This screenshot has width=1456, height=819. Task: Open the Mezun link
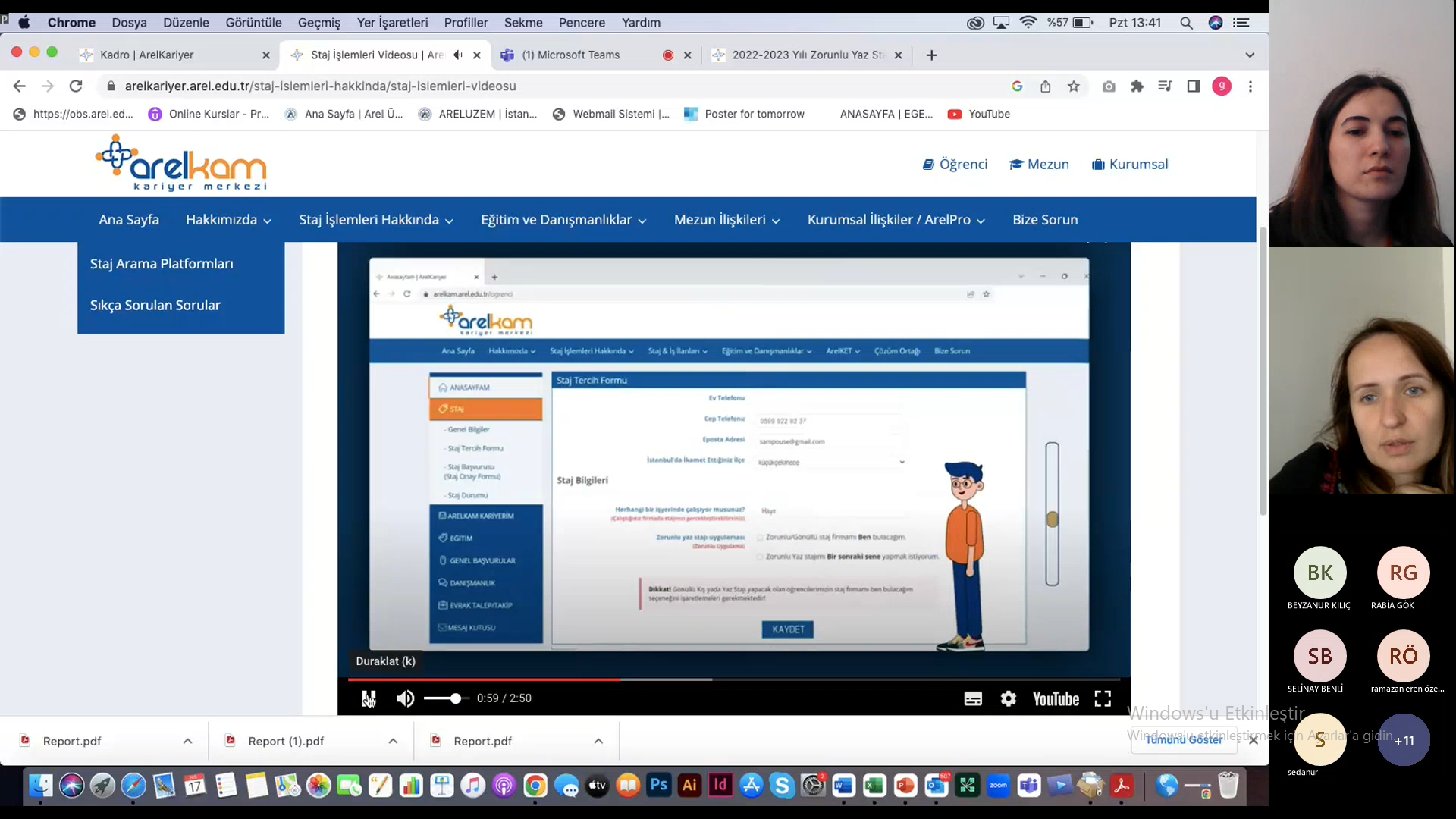pyautogui.click(x=1039, y=165)
